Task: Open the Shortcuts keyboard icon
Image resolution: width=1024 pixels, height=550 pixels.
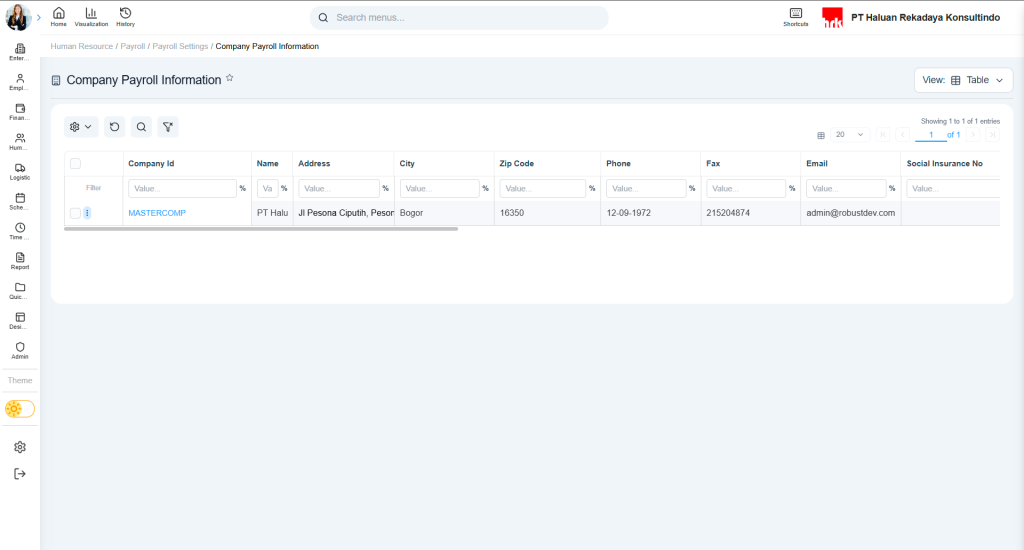Action: 796,16
